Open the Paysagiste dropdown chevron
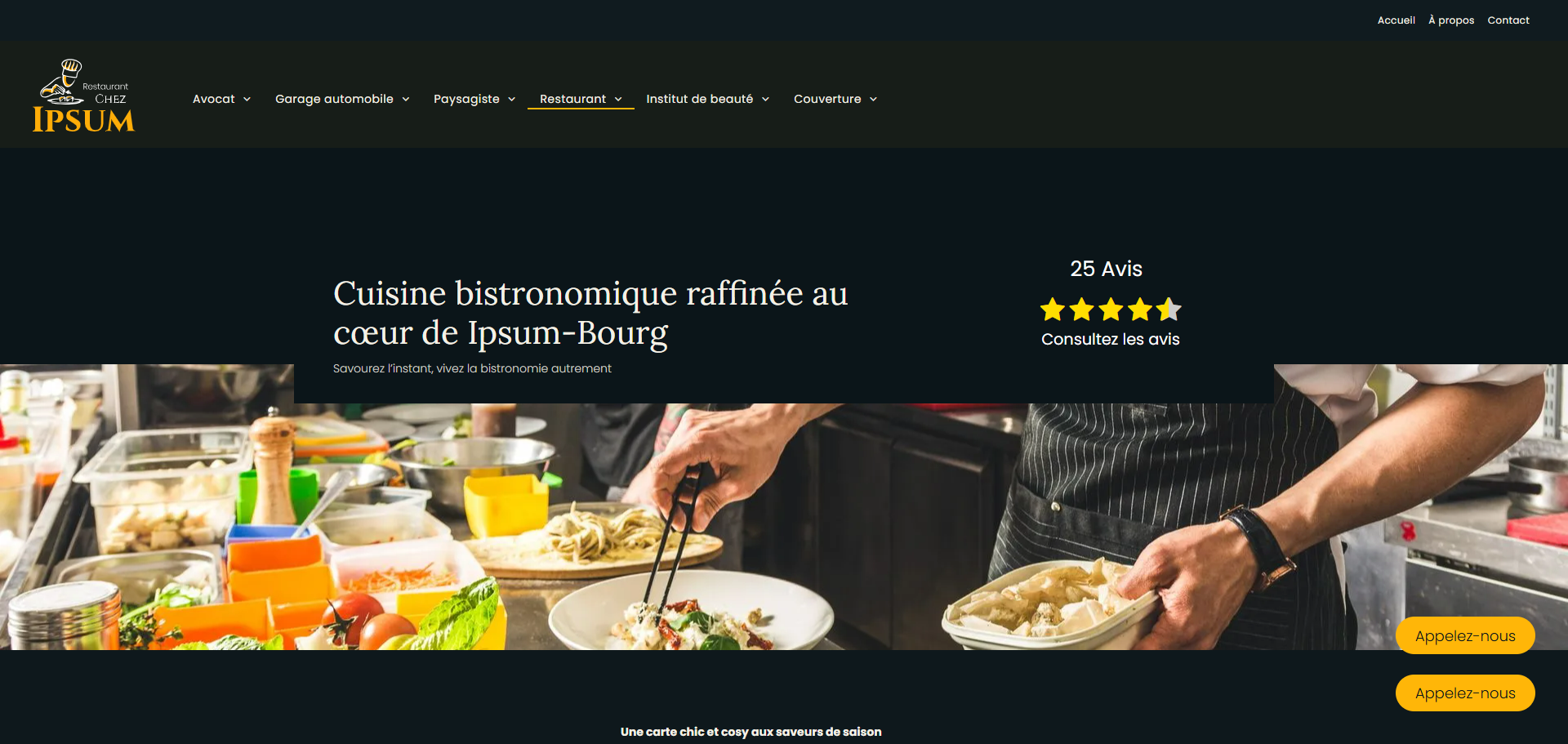 pos(512,100)
